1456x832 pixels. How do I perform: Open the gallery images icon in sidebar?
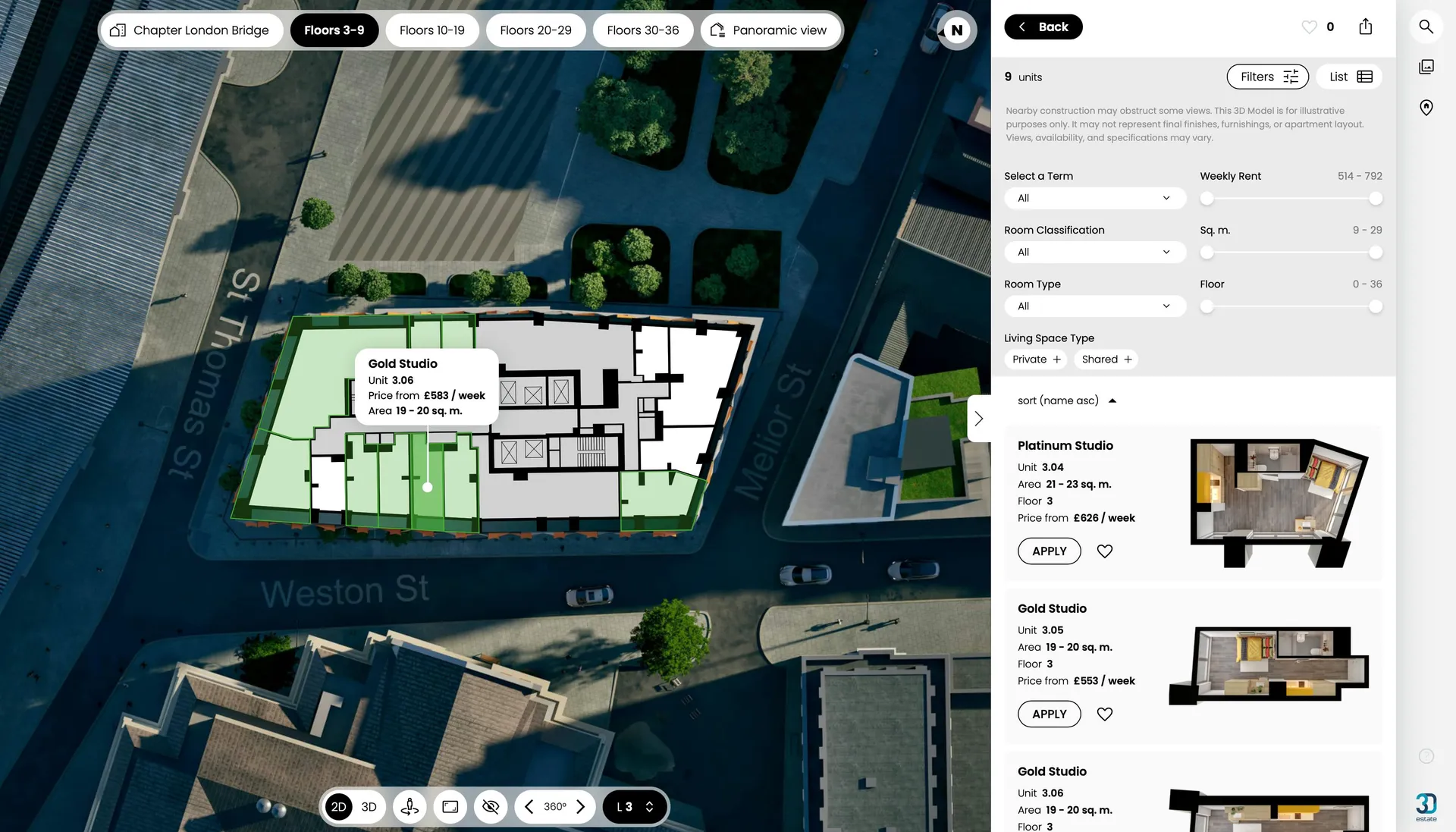(1426, 67)
